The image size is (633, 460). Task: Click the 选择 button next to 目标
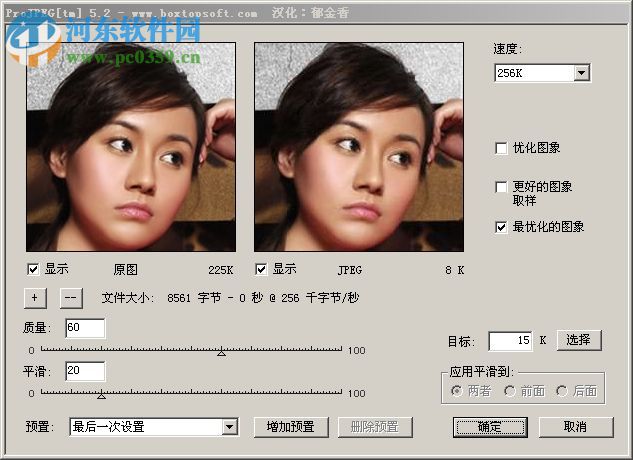pos(579,340)
